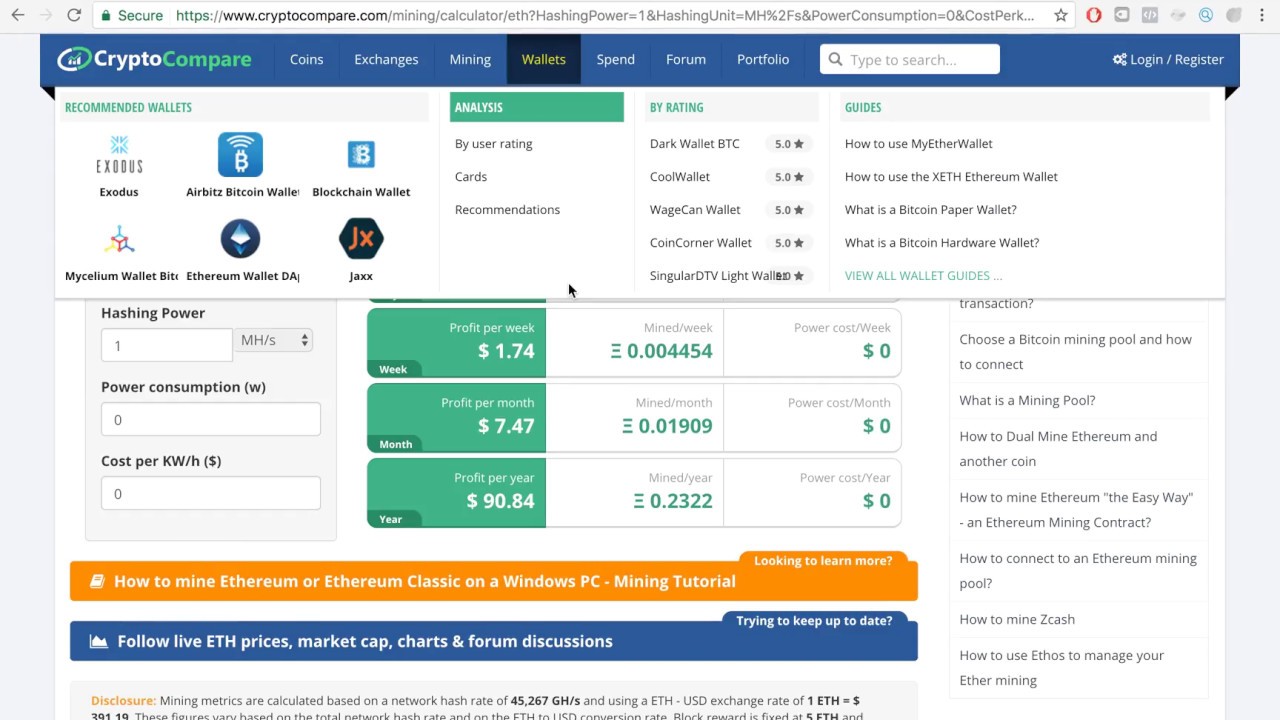Click the chart icon on Follow live ETH banner
1280x720 pixels.
(x=98, y=641)
